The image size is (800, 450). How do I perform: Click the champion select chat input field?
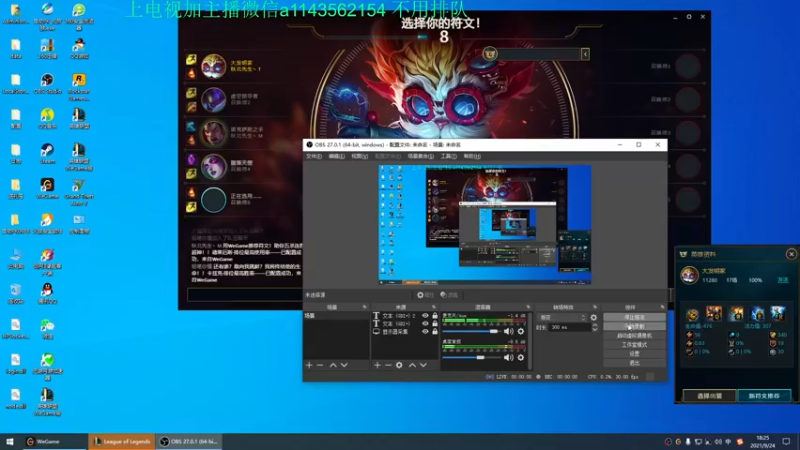click(x=245, y=294)
